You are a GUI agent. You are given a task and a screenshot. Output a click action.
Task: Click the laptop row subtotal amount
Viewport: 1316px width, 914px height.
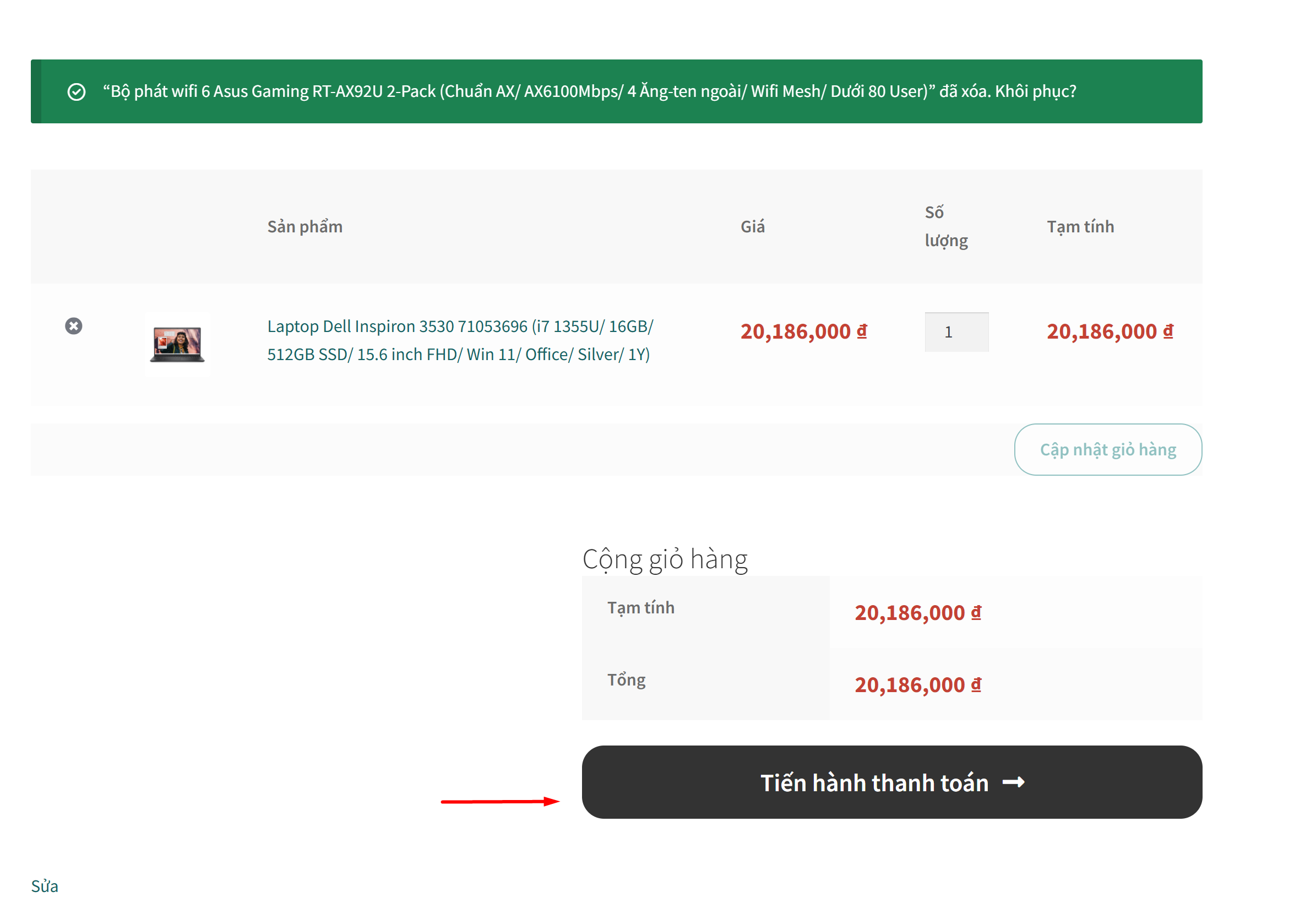pyautogui.click(x=1110, y=331)
